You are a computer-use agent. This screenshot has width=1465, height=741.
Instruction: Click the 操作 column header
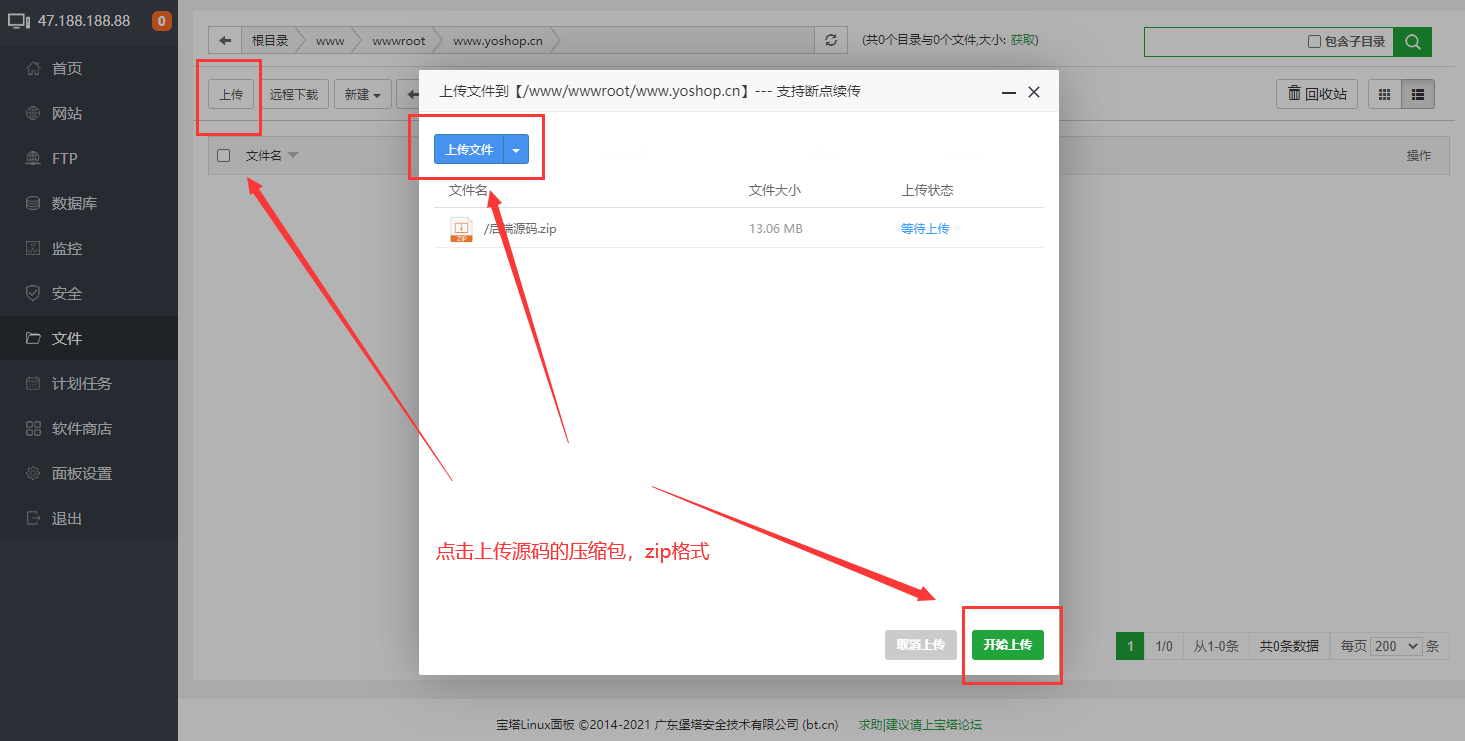[1418, 156]
